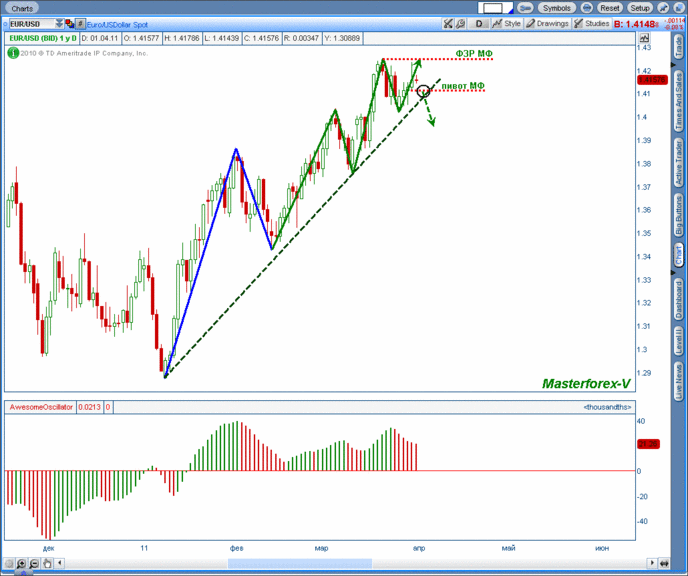
Task: Click the mini chart icon above price axis
Action: pos(644,38)
